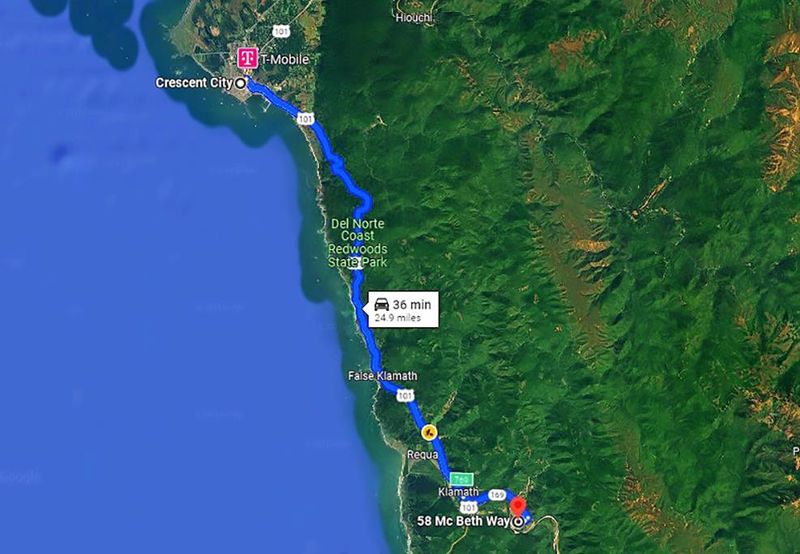
Task: Click the False Klamath place label
Action: click(383, 376)
